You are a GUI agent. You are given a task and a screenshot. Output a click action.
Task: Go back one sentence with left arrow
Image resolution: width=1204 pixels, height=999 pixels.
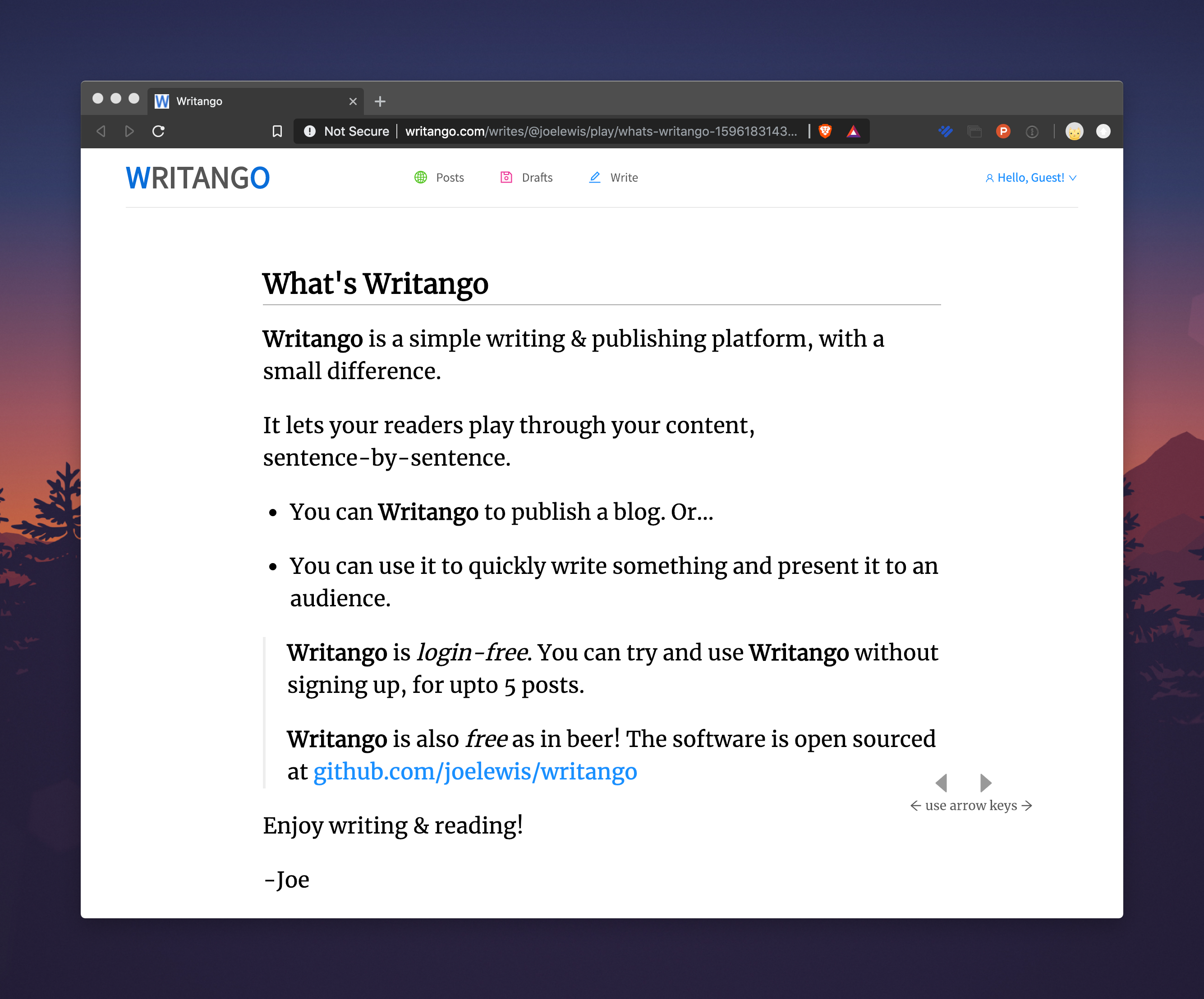pyautogui.click(x=942, y=783)
